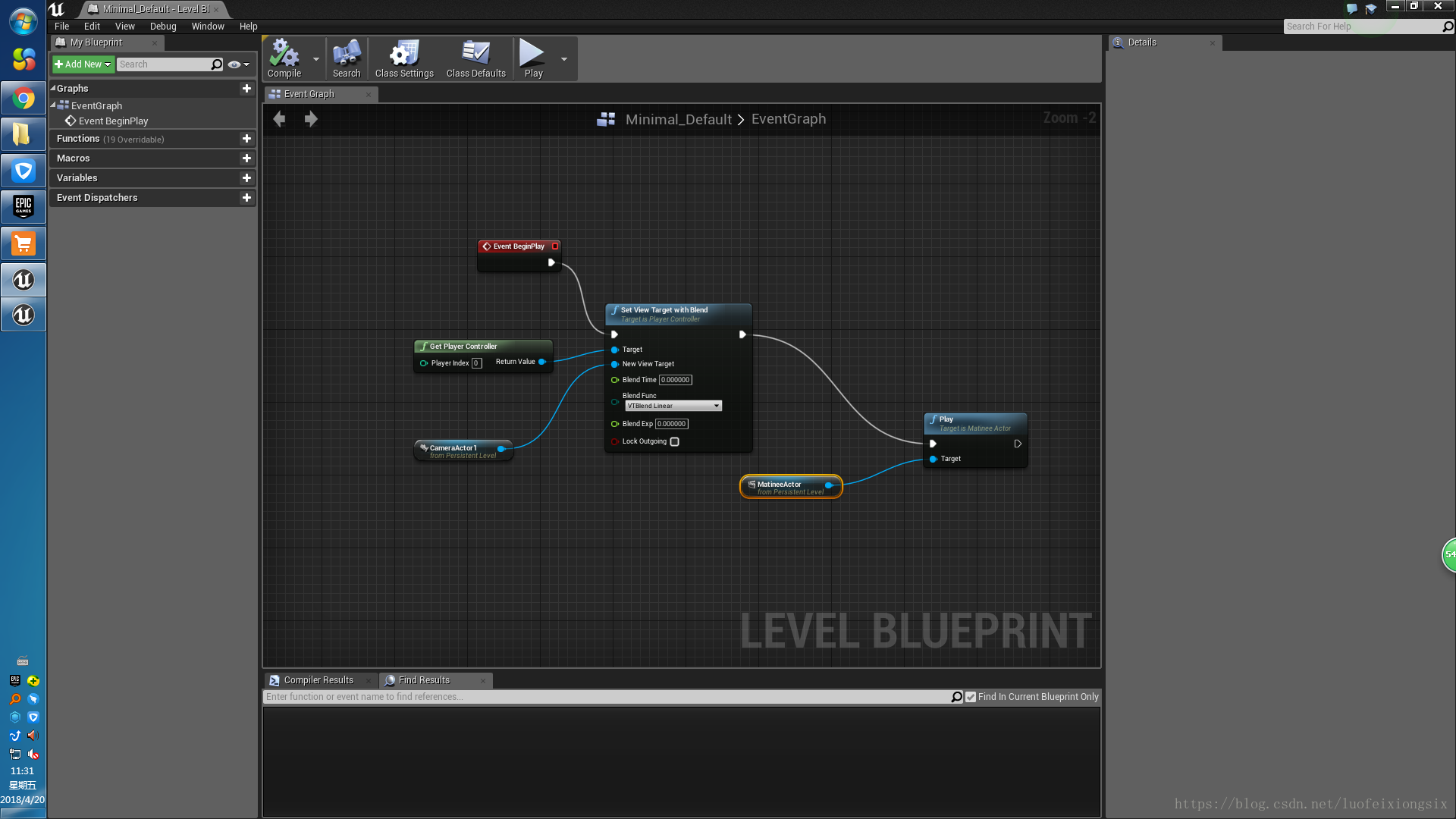Open the Unreal Engine logo menu
The width and height of the screenshot is (1456, 819).
[x=57, y=9]
